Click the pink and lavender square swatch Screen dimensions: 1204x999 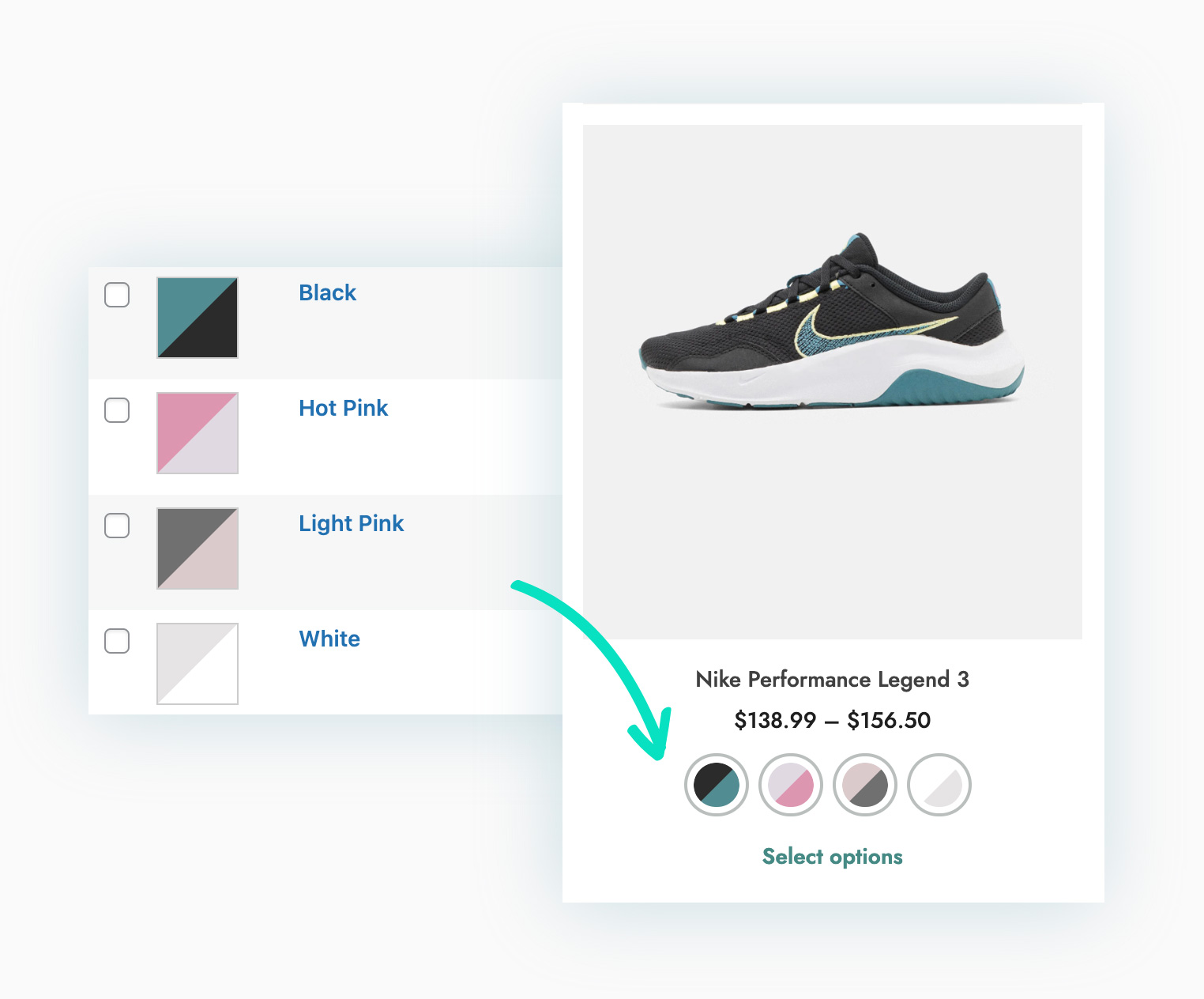coord(198,432)
